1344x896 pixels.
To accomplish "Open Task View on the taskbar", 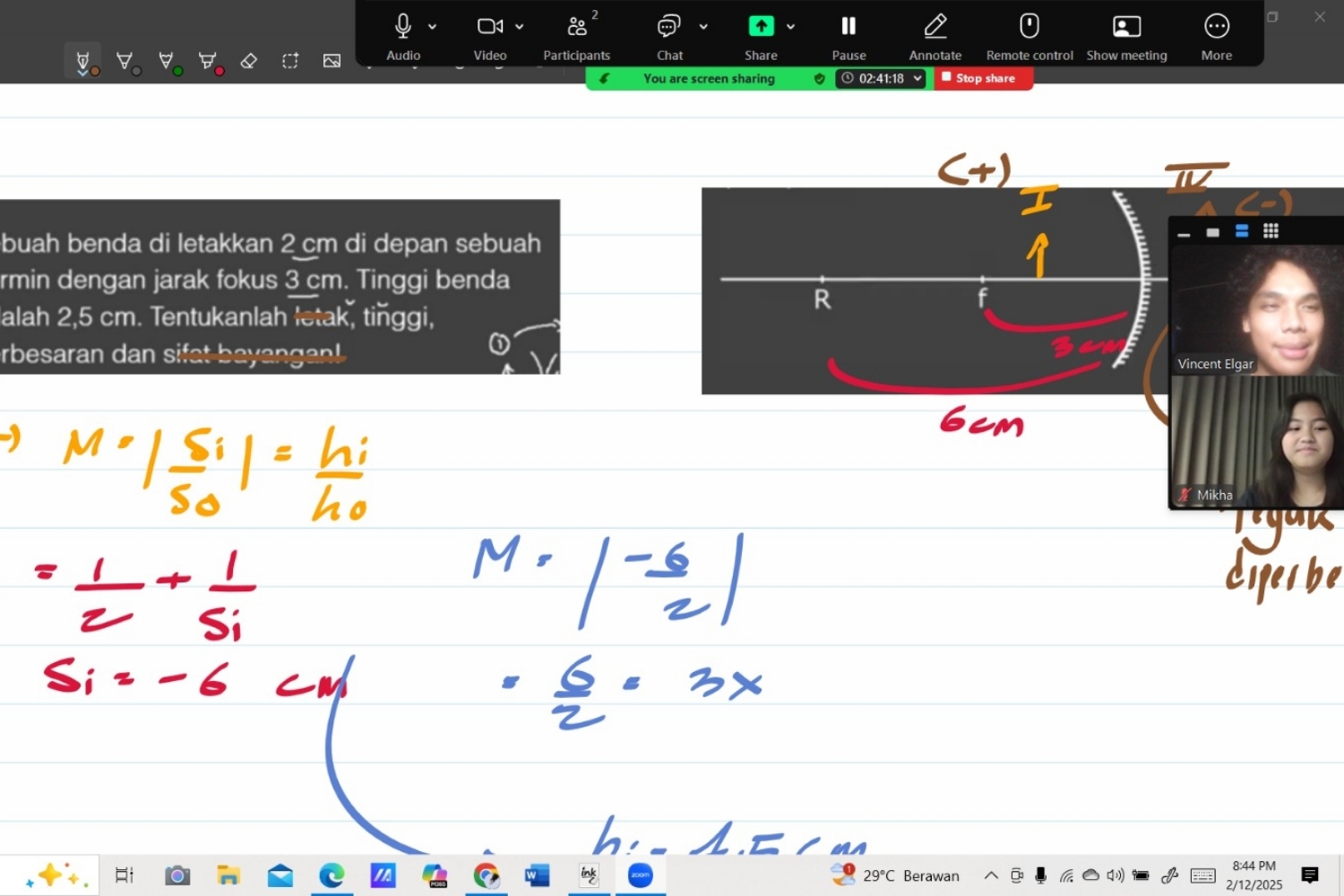I will pos(125,875).
